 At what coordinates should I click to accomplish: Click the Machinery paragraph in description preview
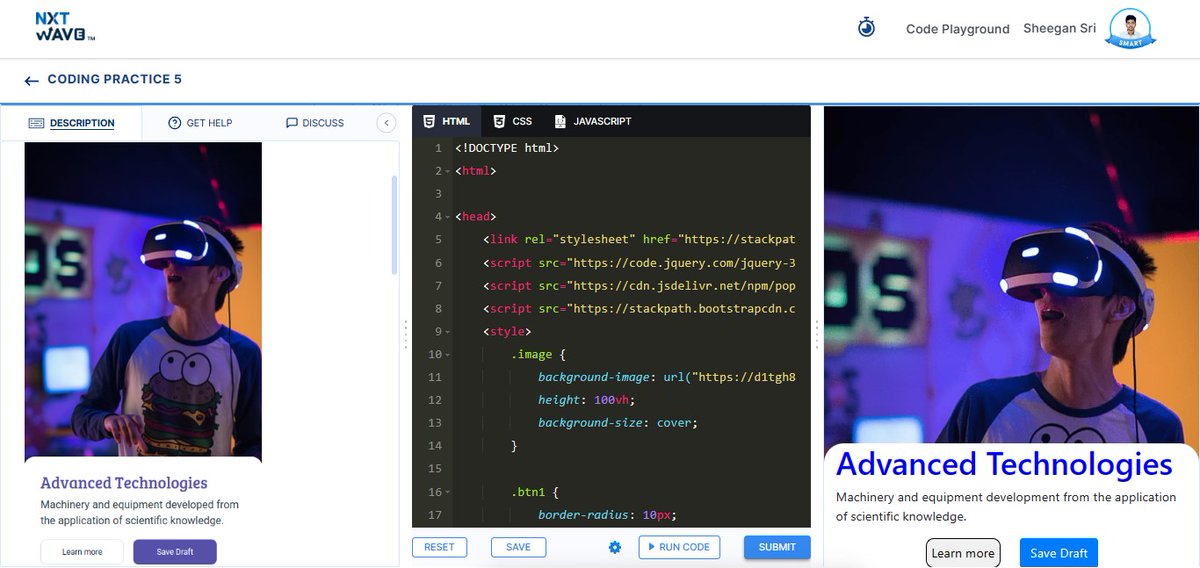click(140, 512)
